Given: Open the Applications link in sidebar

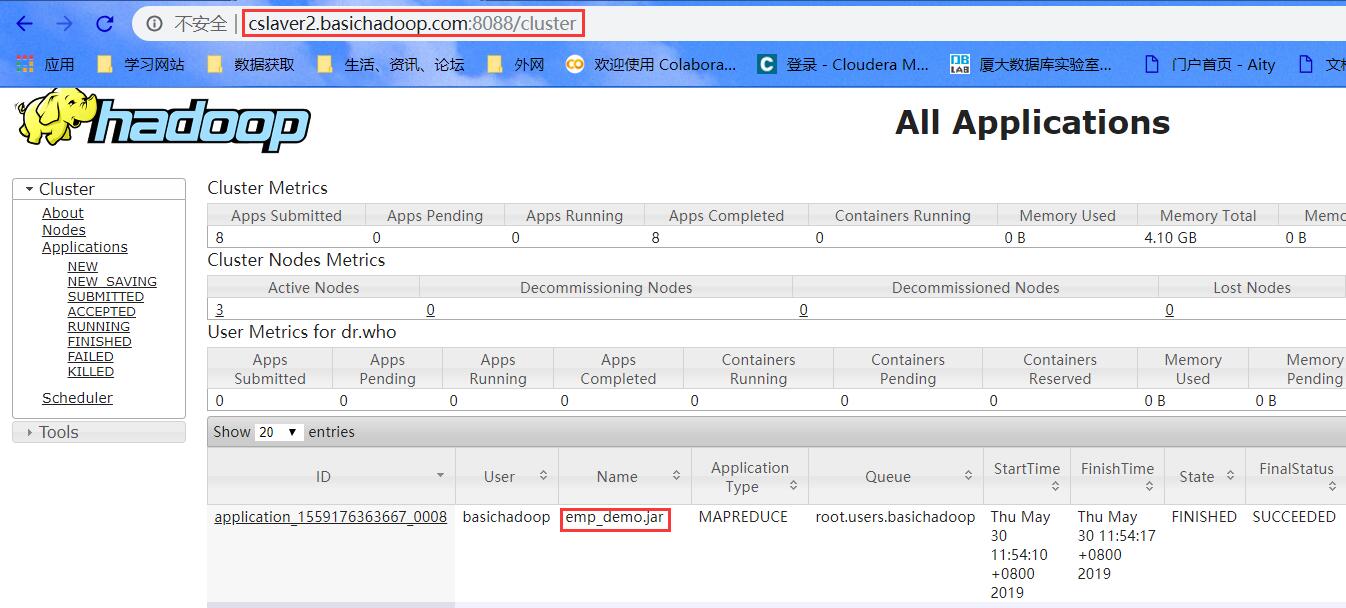Looking at the screenshot, I should point(85,247).
